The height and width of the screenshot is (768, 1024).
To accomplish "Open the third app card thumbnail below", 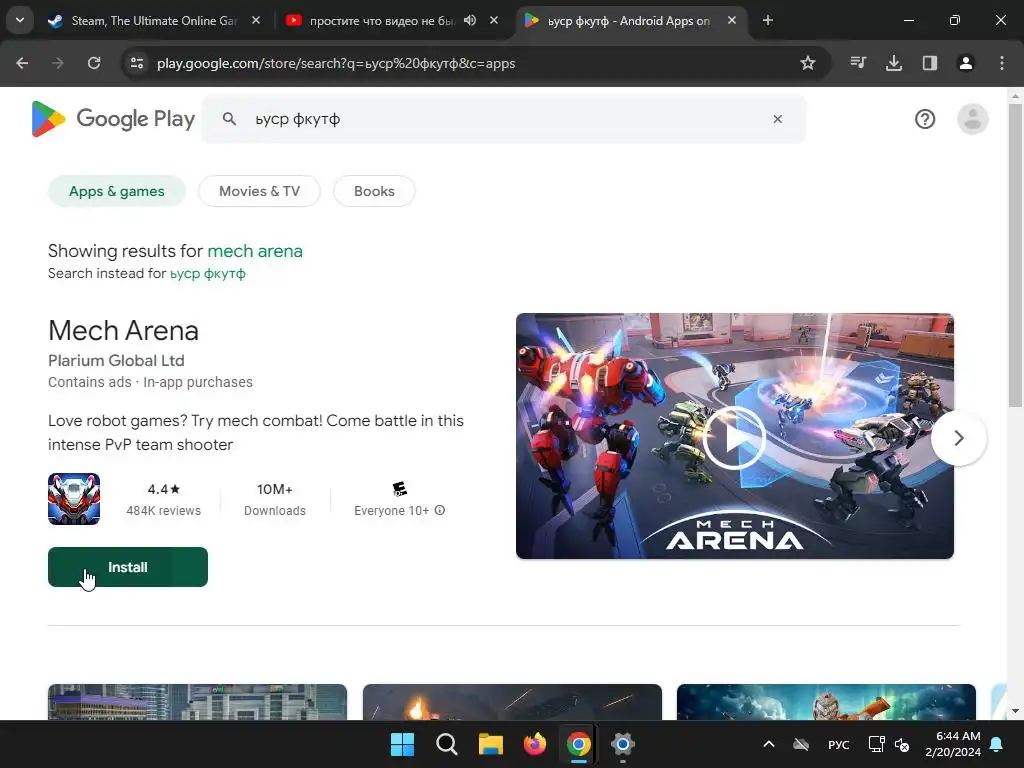I will (x=826, y=702).
